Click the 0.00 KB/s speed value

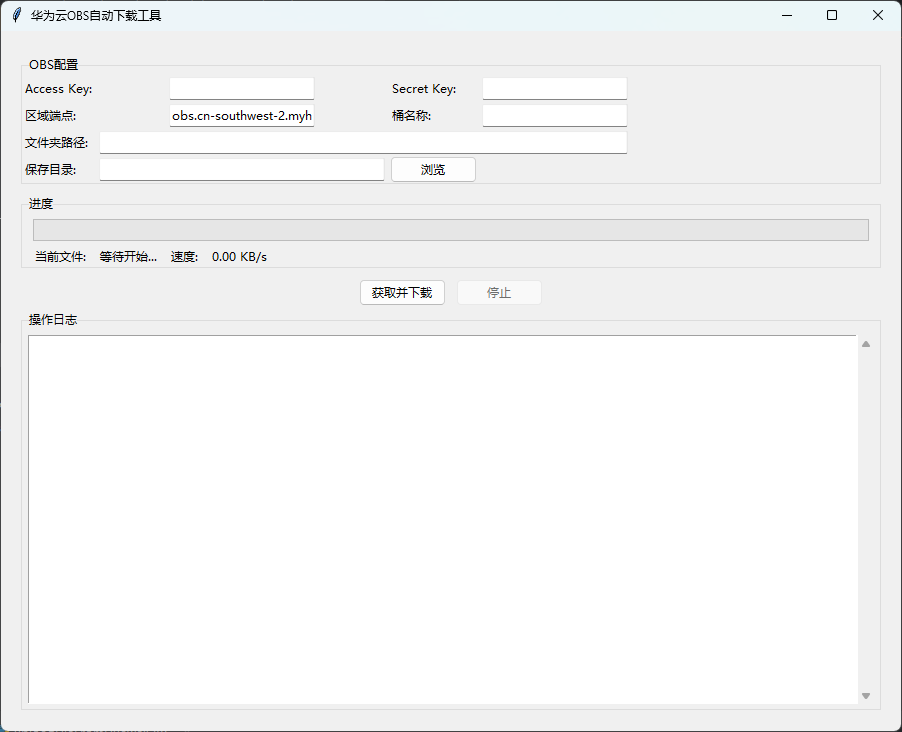click(239, 257)
